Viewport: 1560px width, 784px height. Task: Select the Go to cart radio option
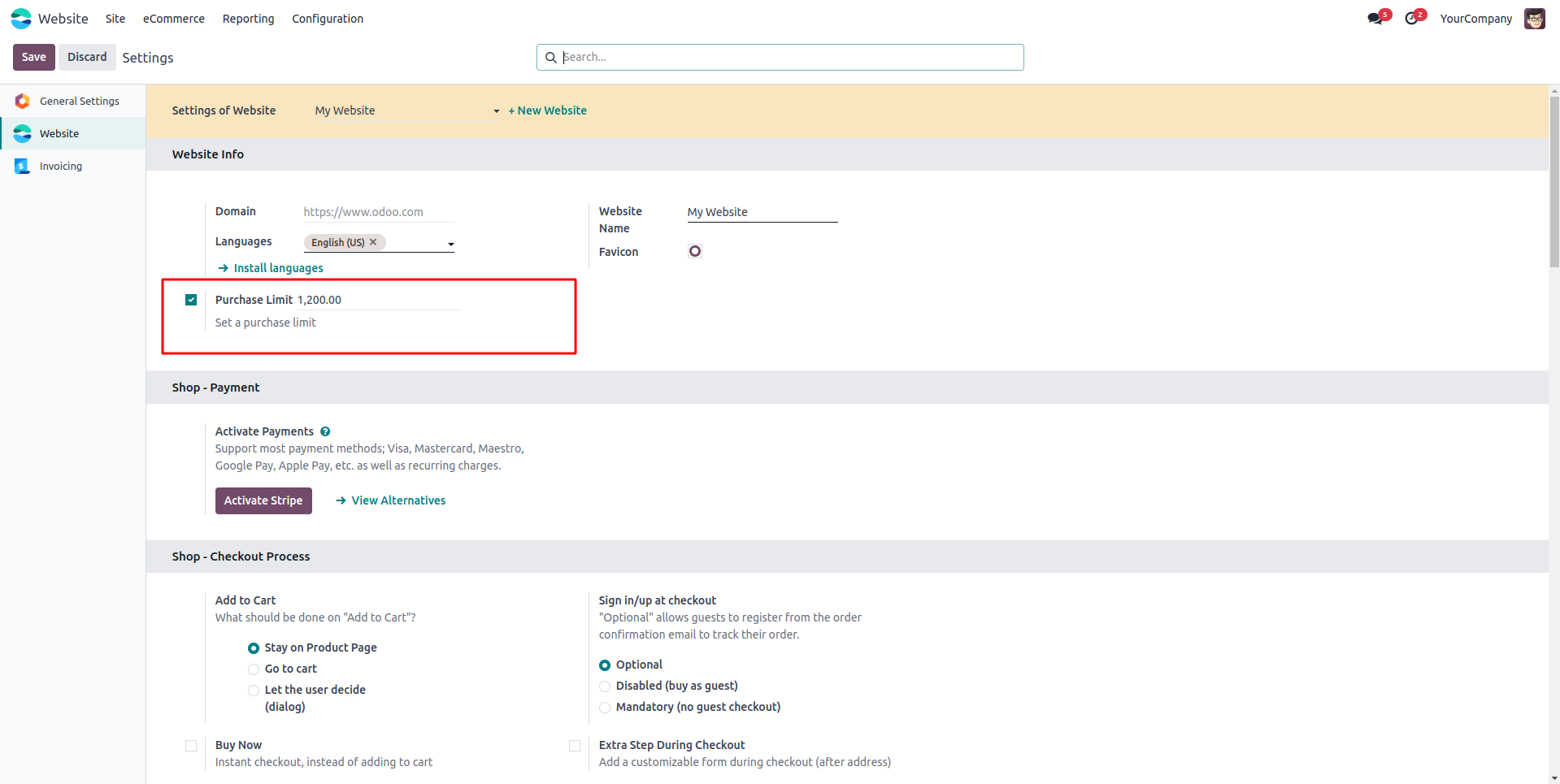pyautogui.click(x=254, y=669)
